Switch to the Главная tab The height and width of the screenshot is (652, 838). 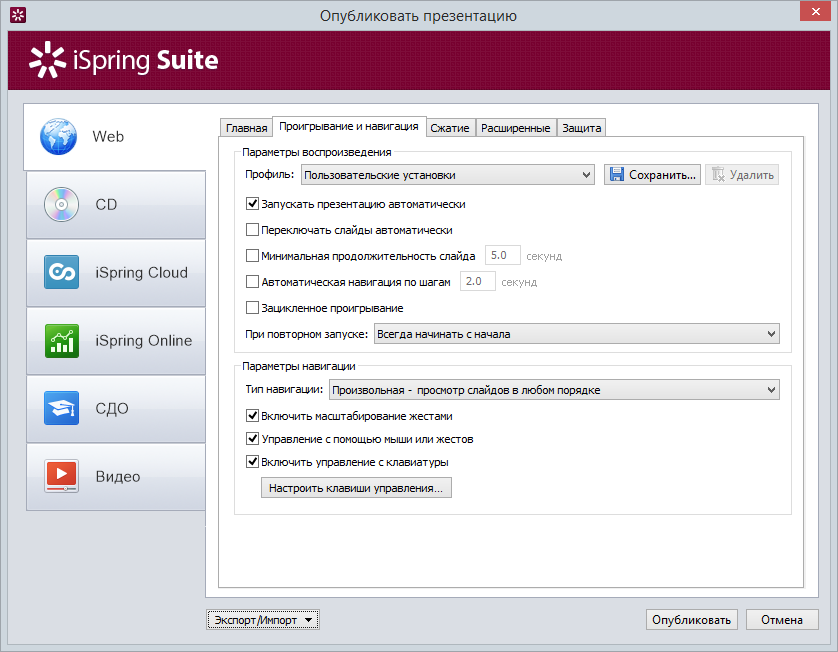[x=246, y=128]
